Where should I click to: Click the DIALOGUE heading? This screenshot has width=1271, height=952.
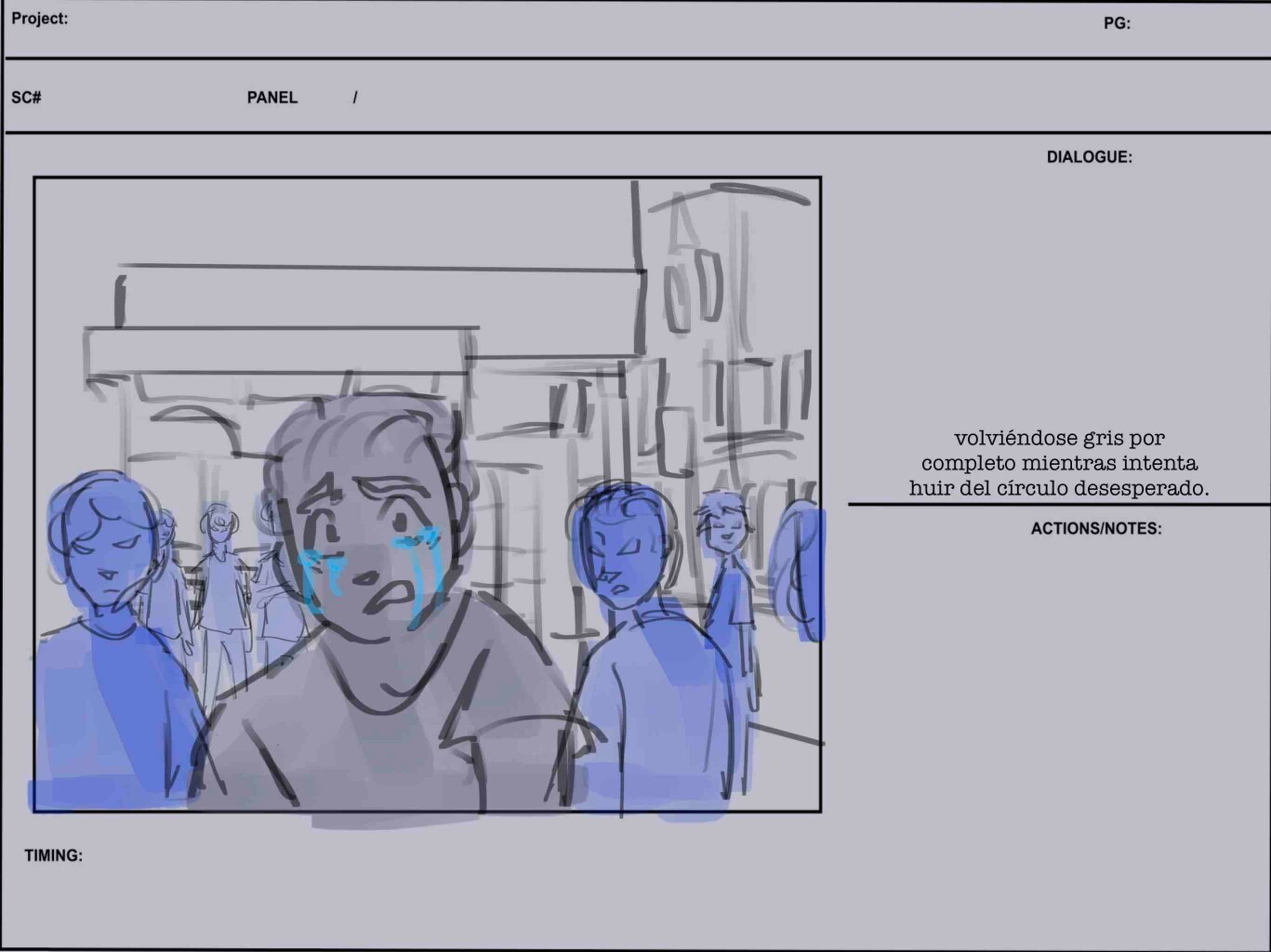point(1089,156)
